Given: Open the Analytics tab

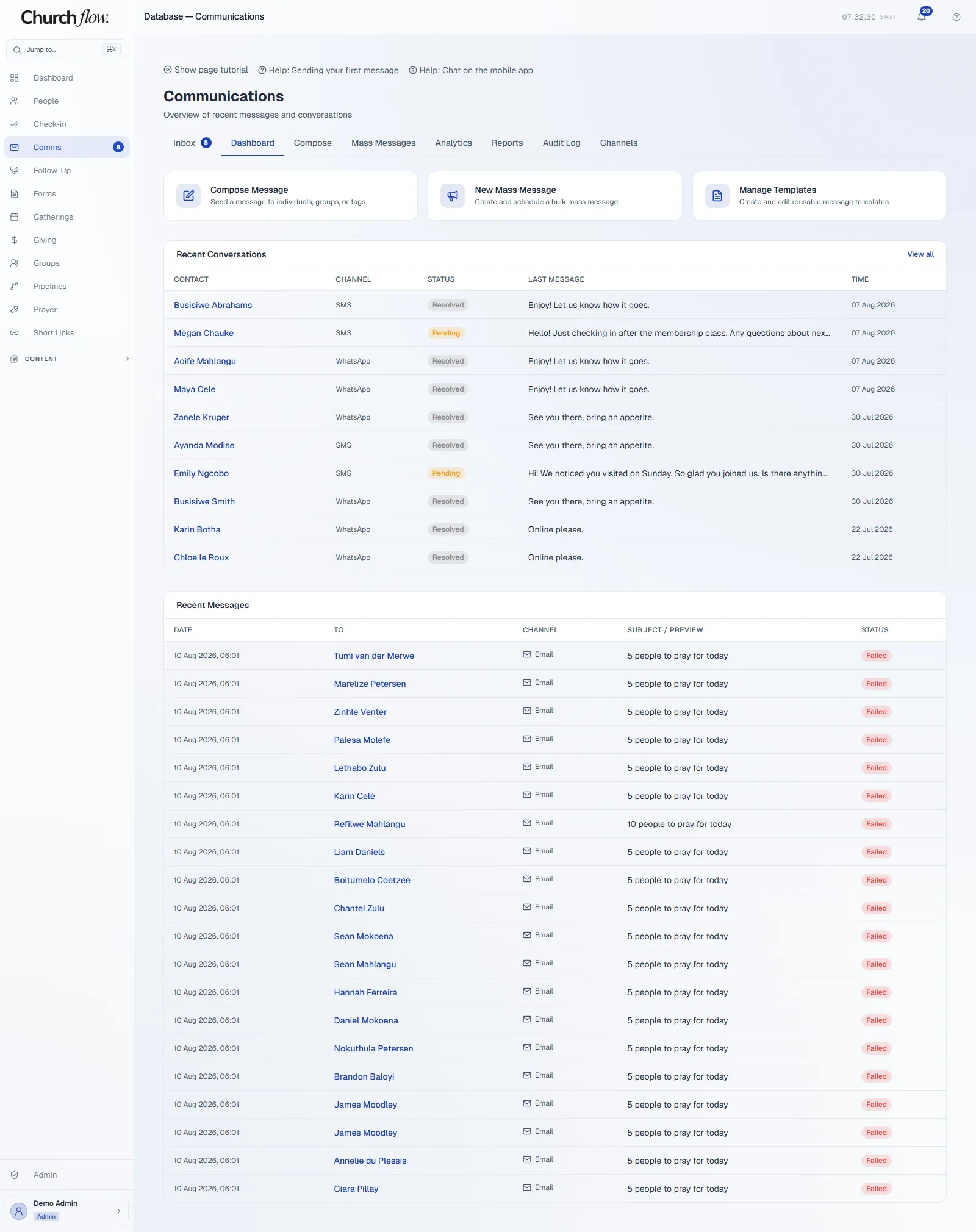Looking at the screenshot, I should pos(453,143).
